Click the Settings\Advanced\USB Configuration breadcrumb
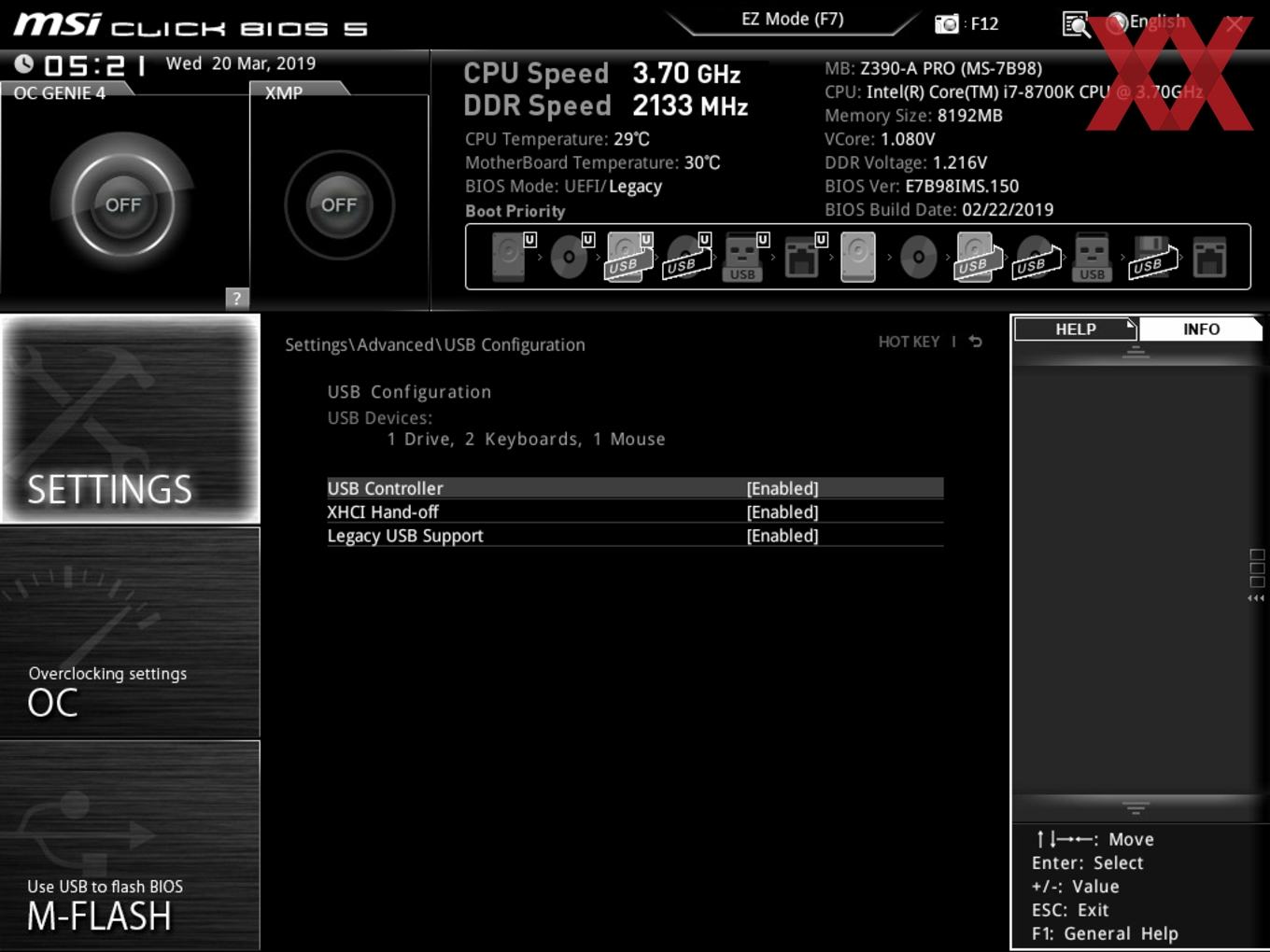This screenshot has height=952, width=1270. [435, 344]
